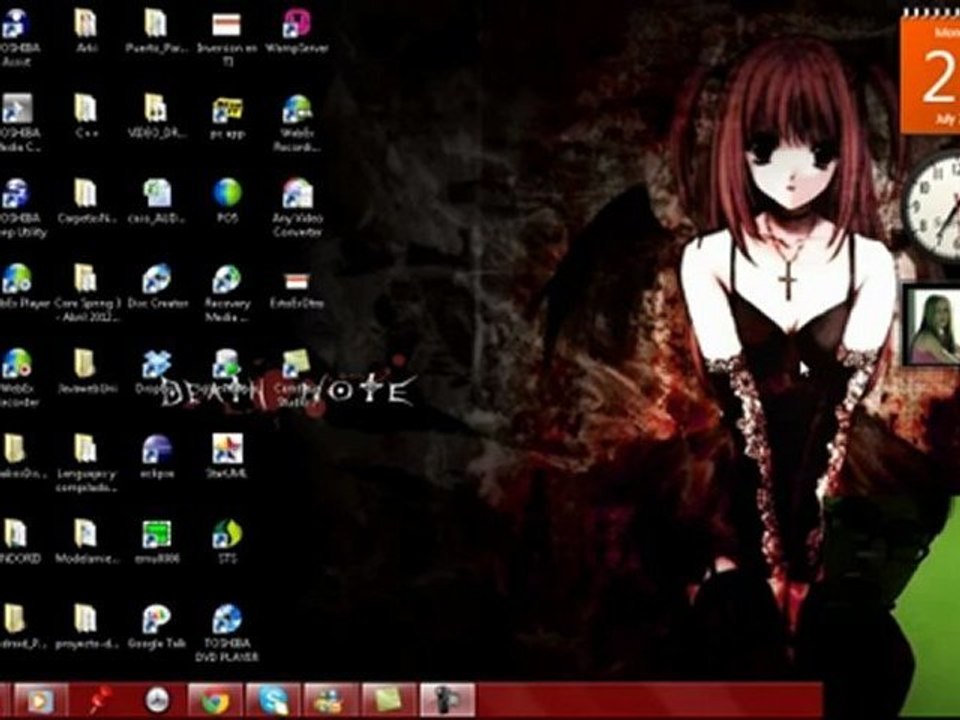Open the VIDEO_04... folder
960x720 pixels.
(x=156, y=115)
